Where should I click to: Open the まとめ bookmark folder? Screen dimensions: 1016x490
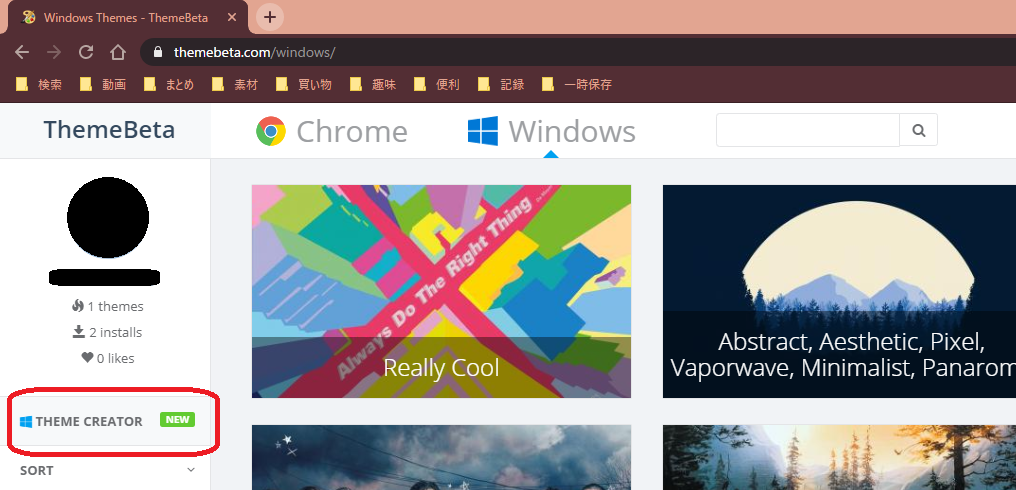[168, 84]
